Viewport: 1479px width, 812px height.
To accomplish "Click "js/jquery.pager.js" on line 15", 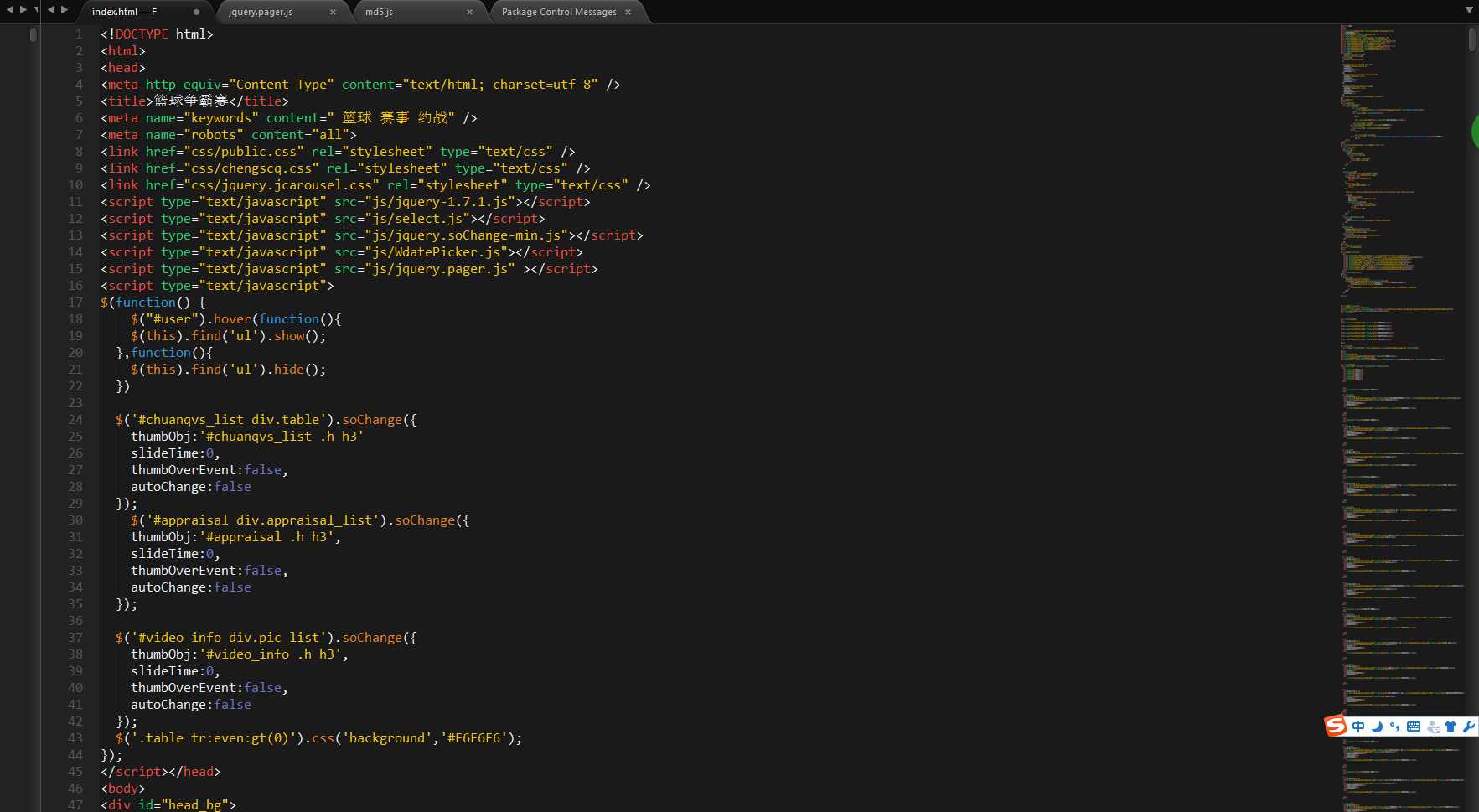I will pyautogui.click(x=440, y=269).
